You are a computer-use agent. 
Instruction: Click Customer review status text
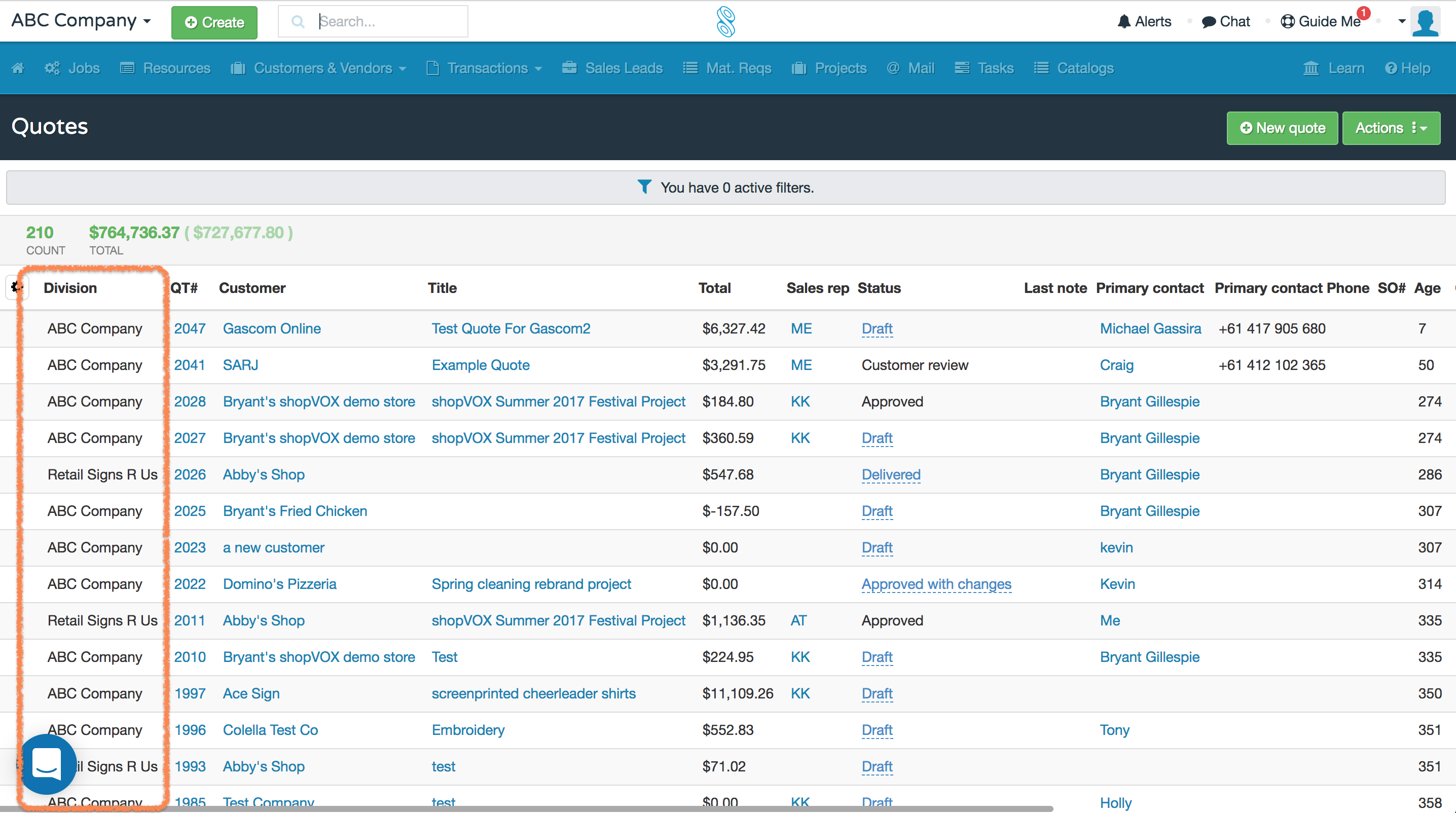pyautogui.click(x=915, y=365)
